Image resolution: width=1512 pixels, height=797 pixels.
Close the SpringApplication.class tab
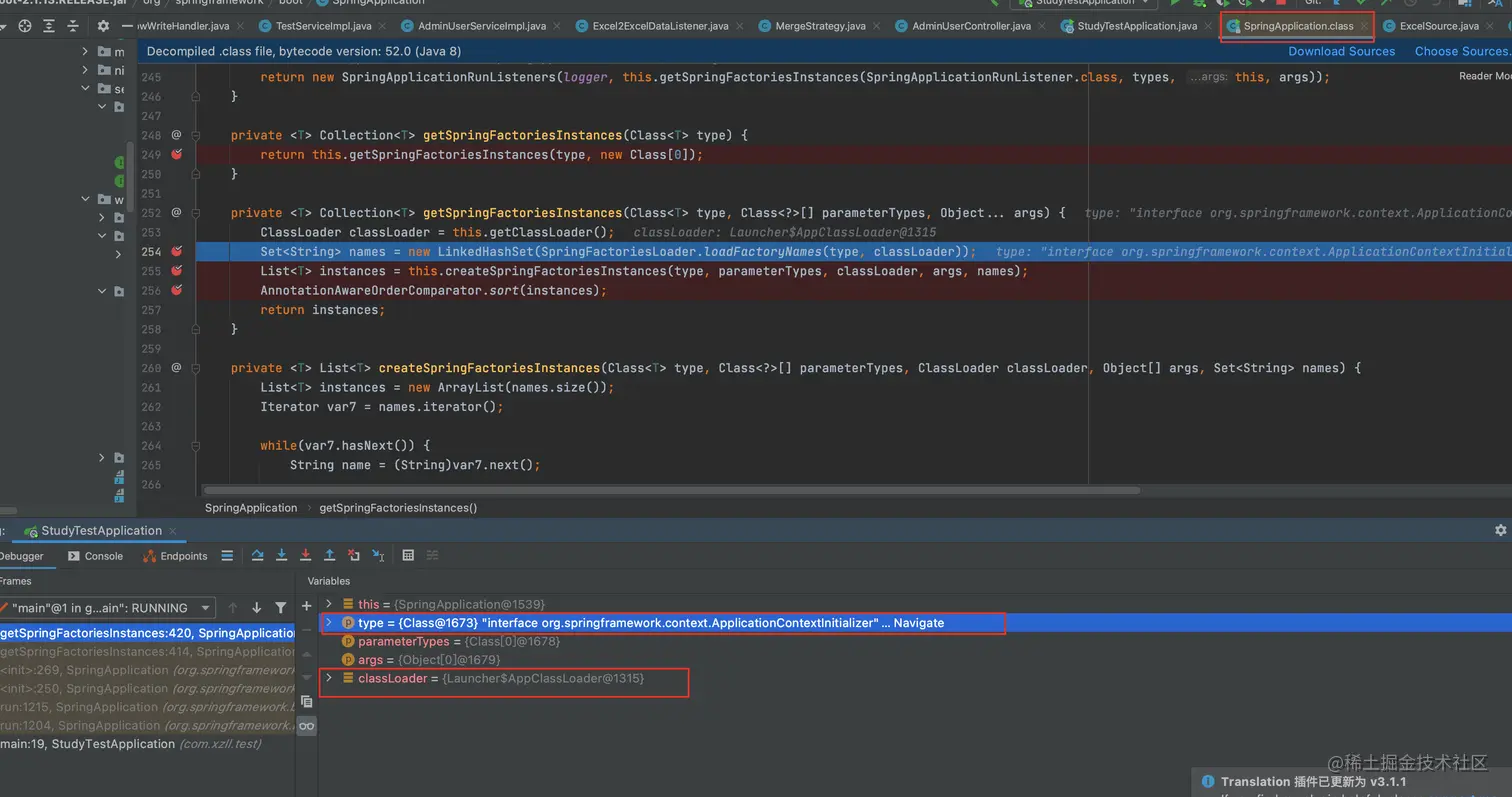tap(1364, 26)
